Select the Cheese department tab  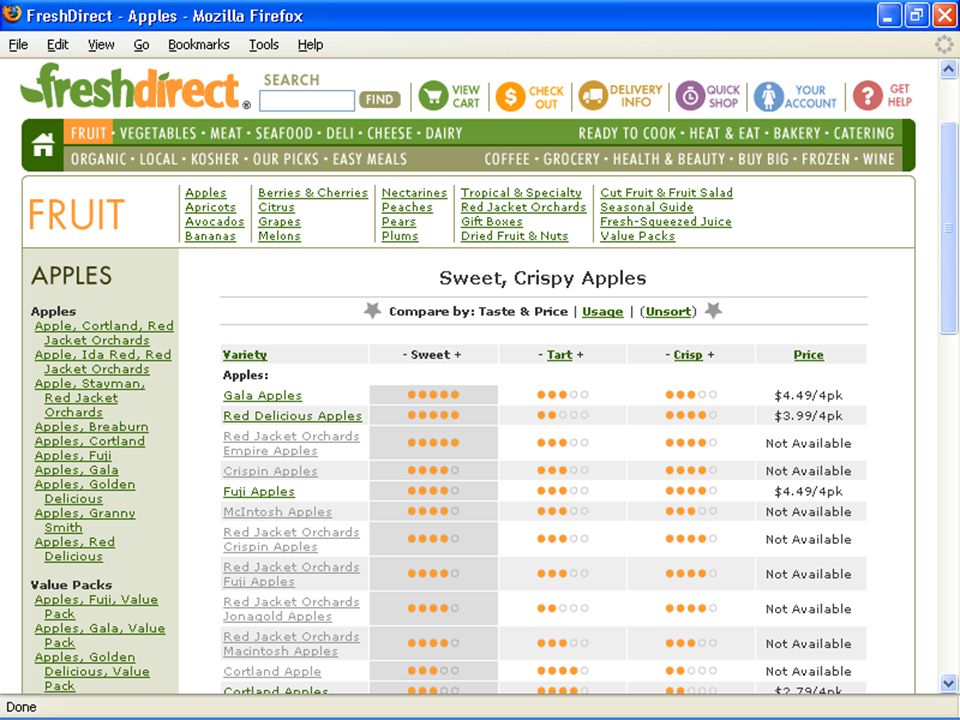389,133
